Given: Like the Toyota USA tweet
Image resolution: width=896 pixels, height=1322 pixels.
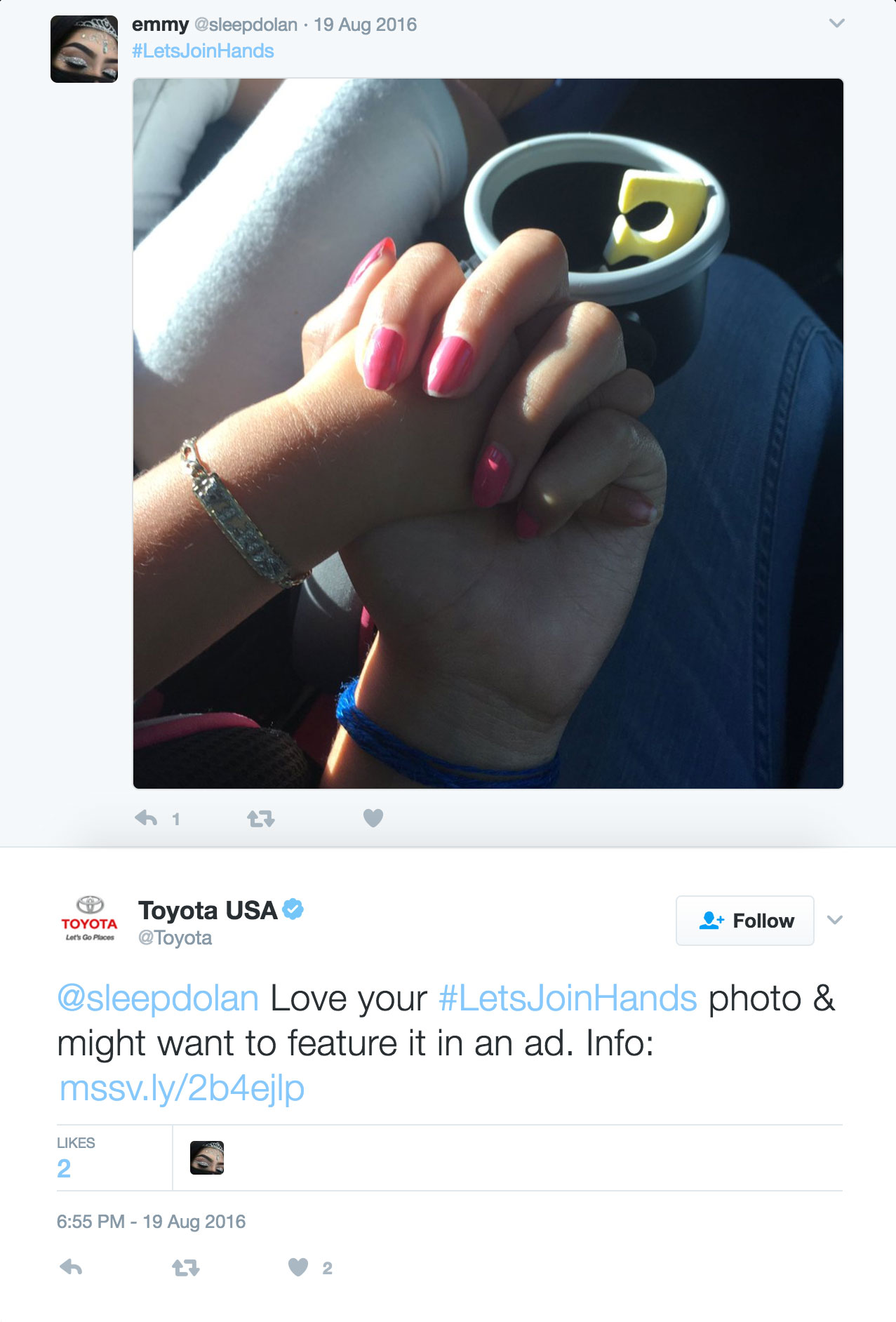Looking at the screenshot, I should [x=298, y=1267].
